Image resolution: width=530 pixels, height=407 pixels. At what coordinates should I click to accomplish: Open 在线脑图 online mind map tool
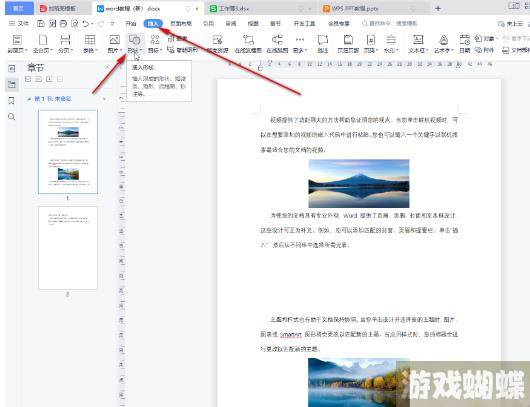pos(277,44)
